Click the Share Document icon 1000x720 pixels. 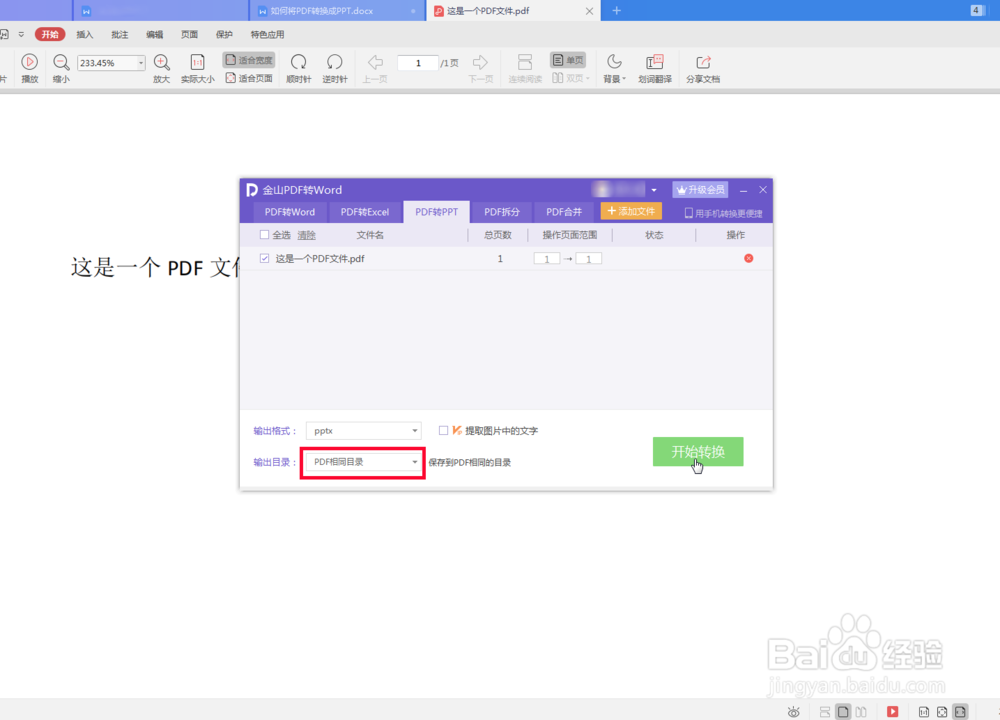pos(703,62)
